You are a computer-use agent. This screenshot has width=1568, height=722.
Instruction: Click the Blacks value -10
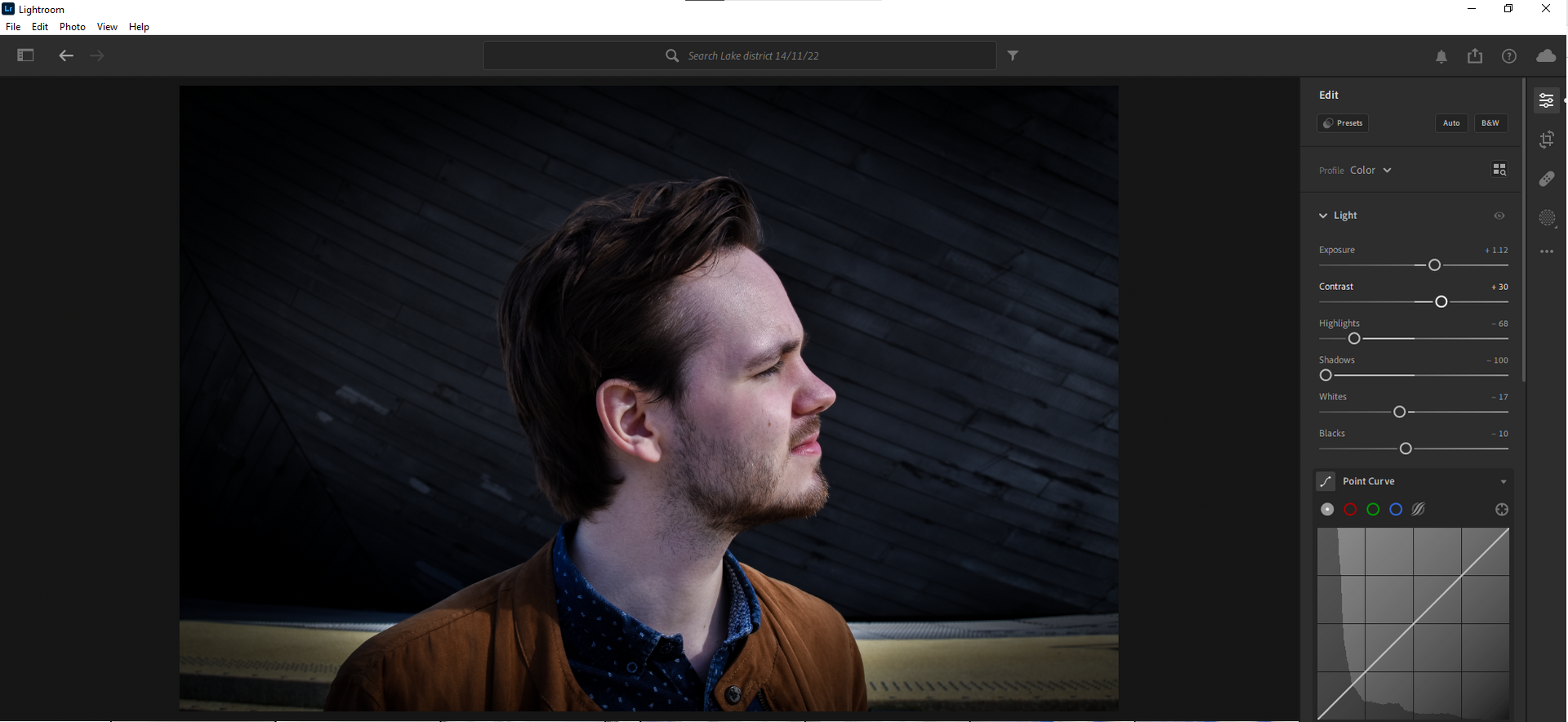(x=1499, y=434)
